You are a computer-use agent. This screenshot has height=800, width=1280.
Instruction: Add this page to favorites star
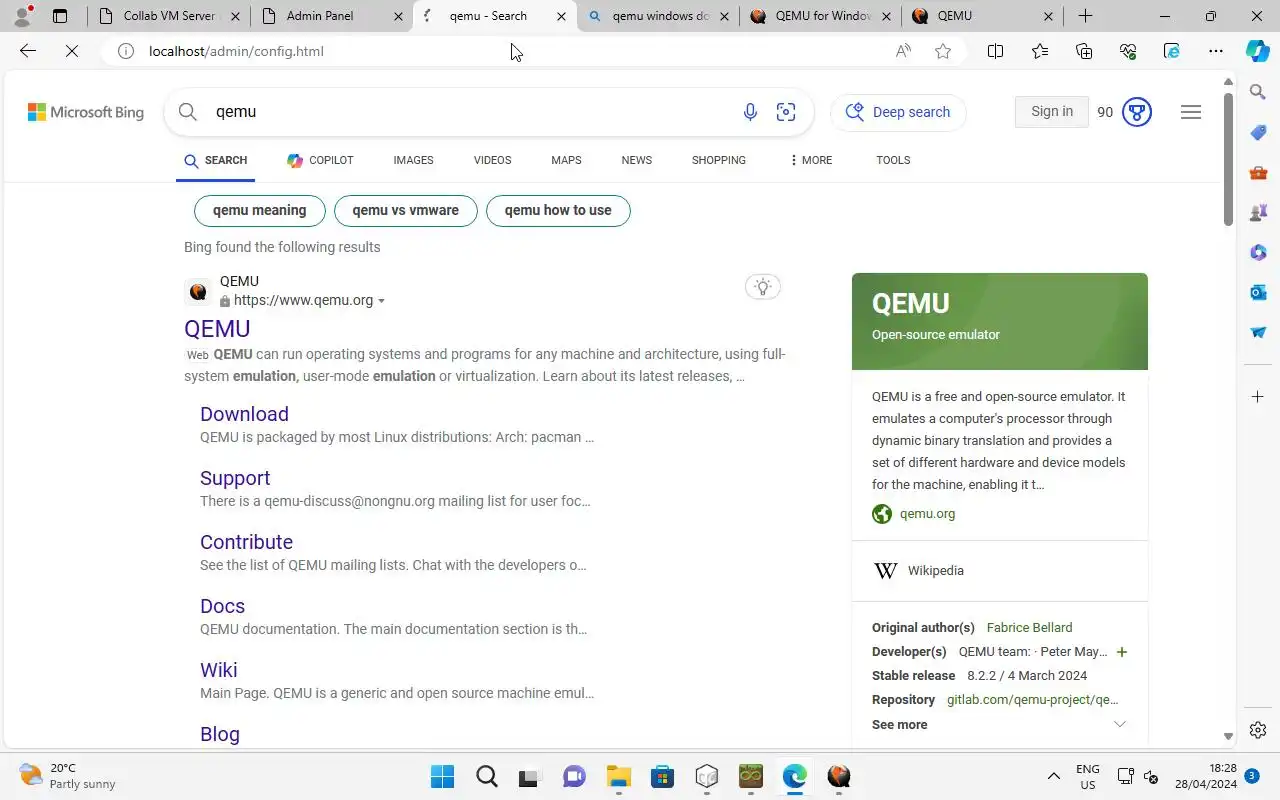943,51
